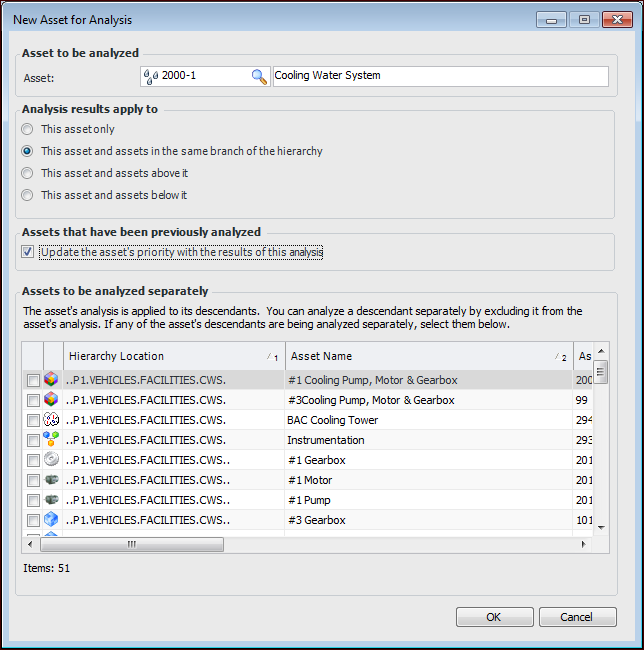The width and height of the screenshot is (644, 650).
Task: Sort by Asset Name column header
Action: pos(420,356)
